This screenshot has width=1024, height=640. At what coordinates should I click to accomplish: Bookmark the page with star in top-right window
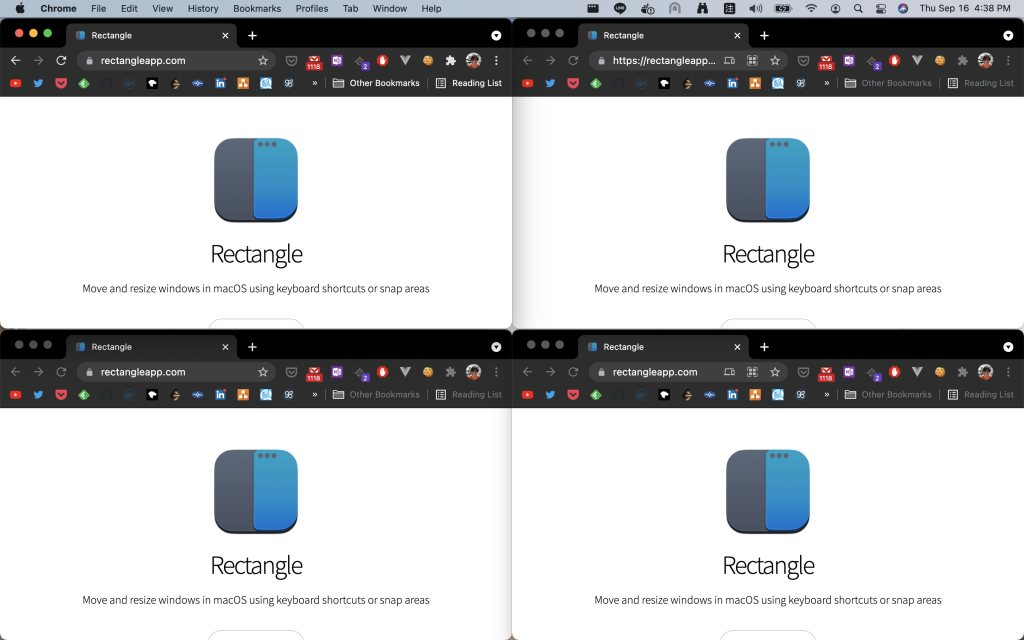coord(775,61)
